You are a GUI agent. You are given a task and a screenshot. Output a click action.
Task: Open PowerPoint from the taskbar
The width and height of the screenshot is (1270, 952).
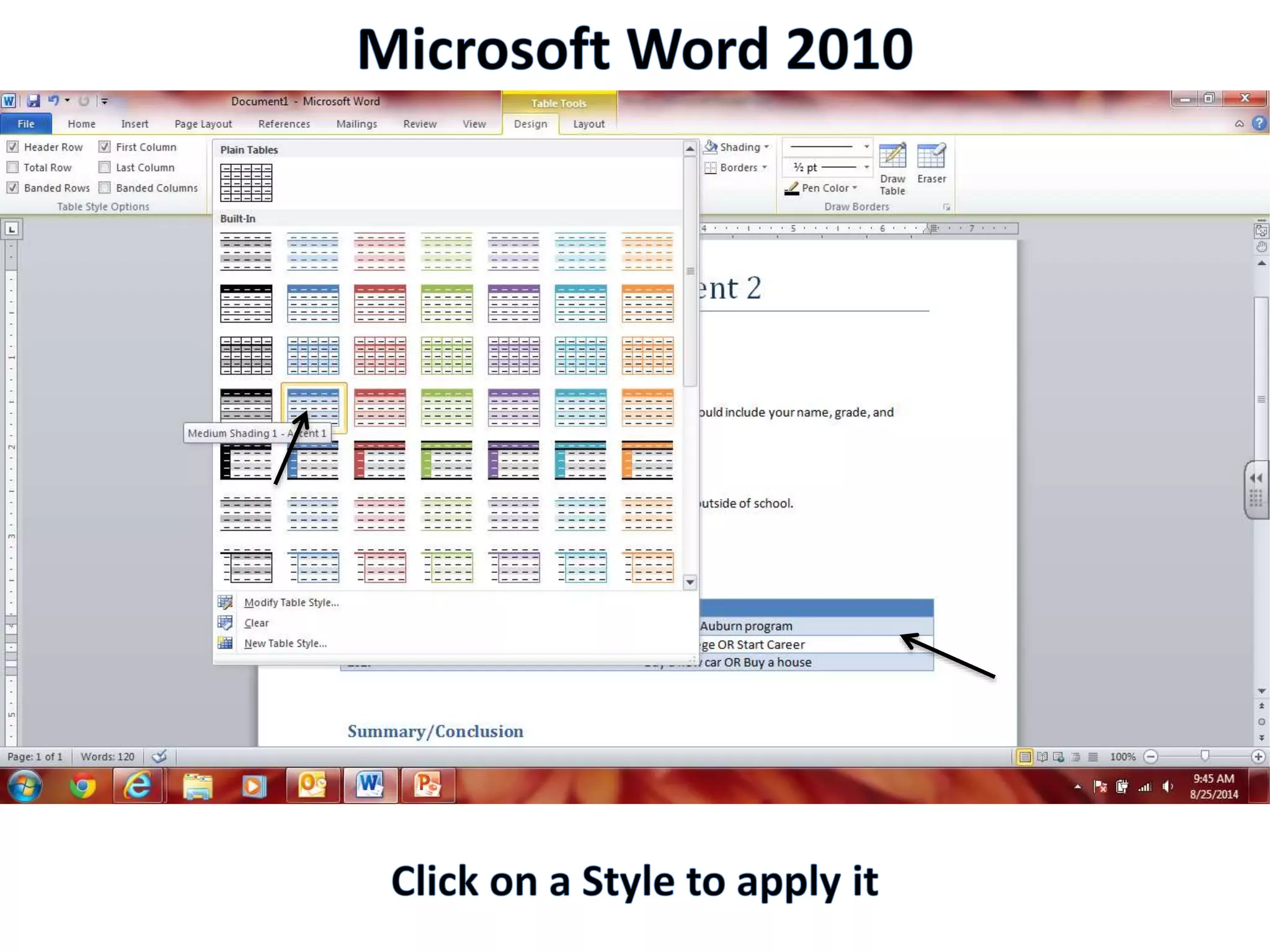428,786
